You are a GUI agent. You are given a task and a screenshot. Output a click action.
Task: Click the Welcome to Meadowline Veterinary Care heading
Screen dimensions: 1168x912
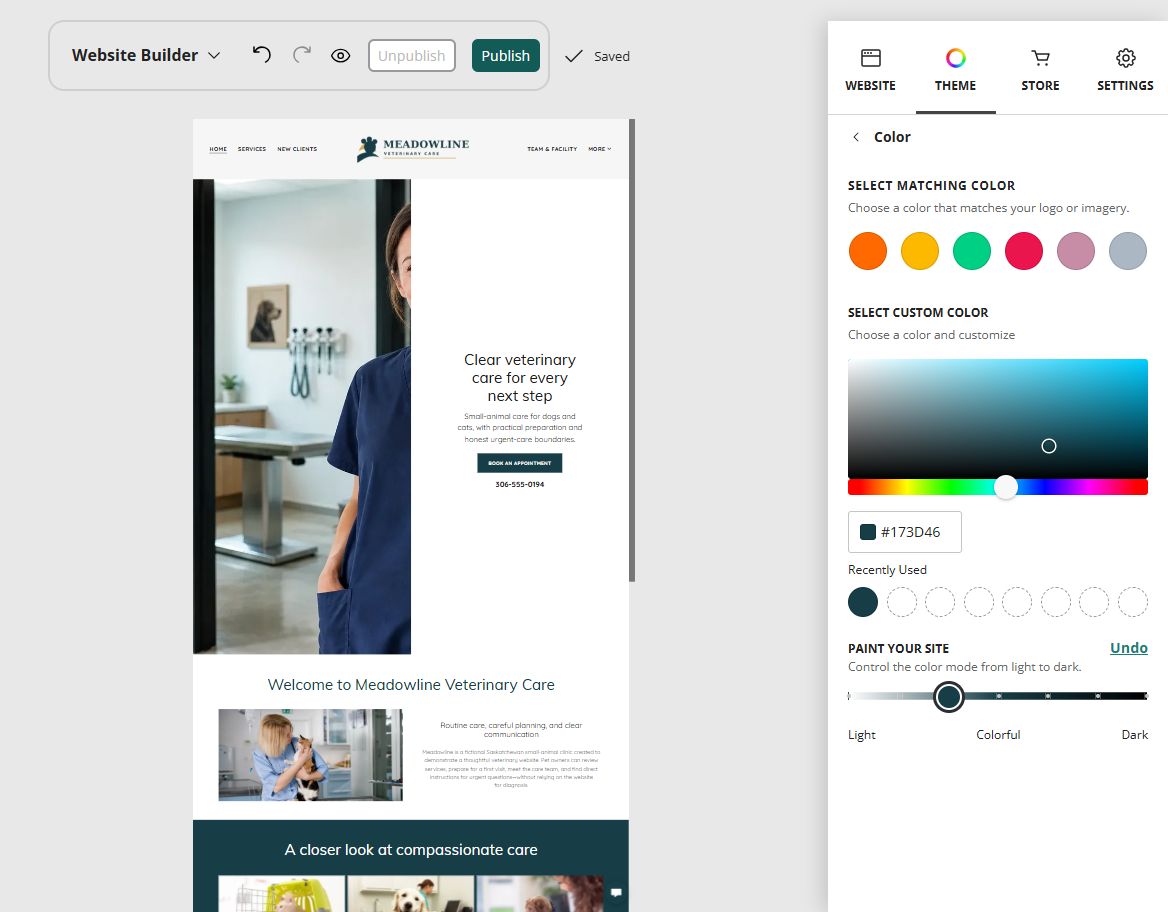[x=411, y=685]
